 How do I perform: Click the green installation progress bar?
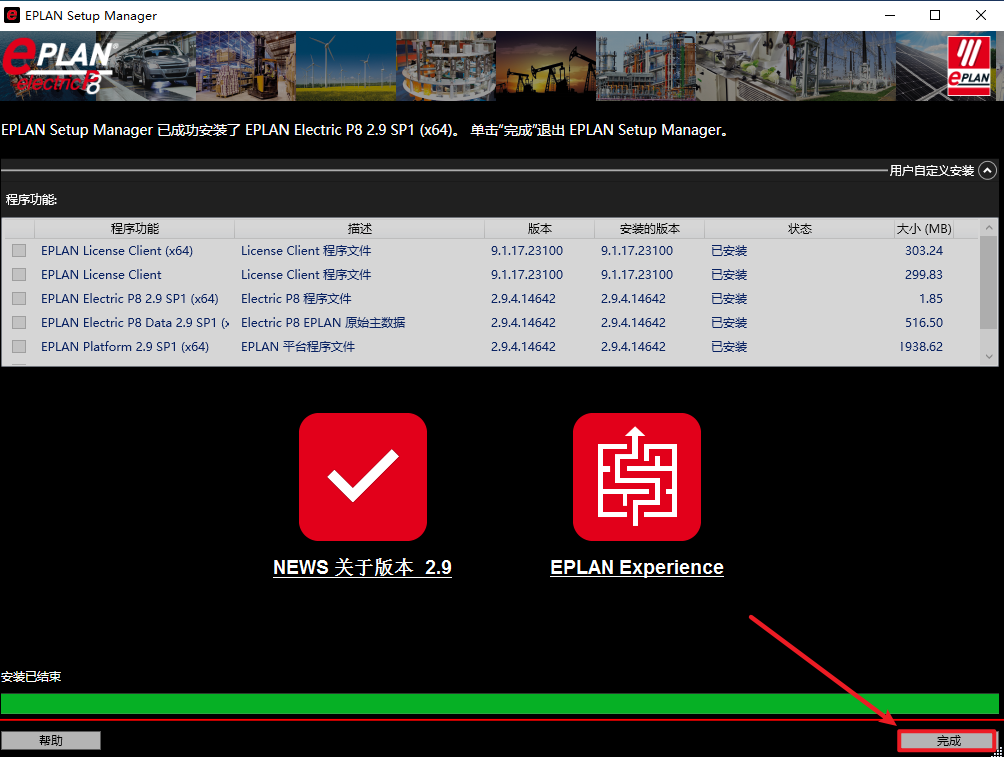point(500,703)
